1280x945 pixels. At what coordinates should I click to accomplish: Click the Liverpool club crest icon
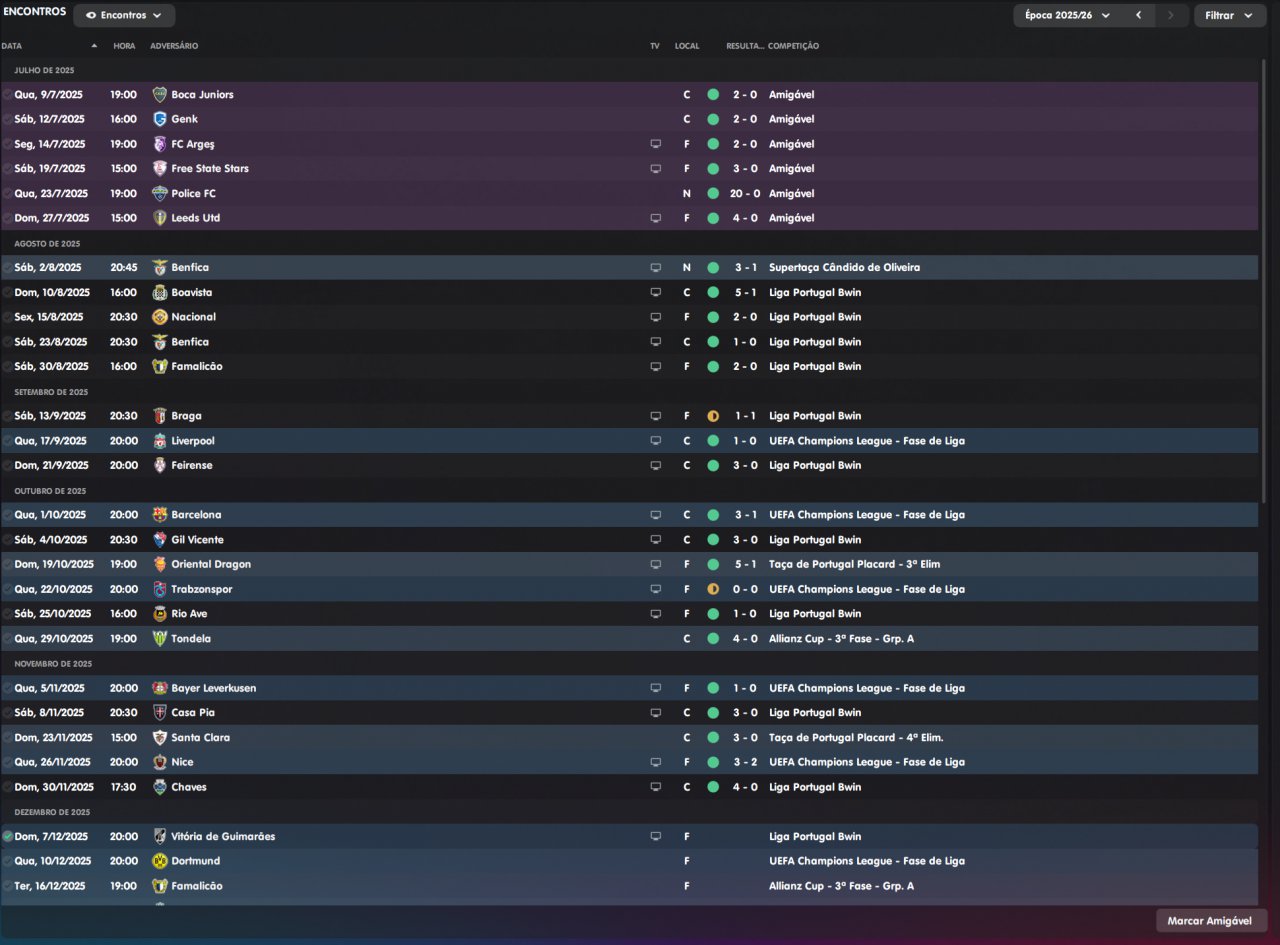159,441
